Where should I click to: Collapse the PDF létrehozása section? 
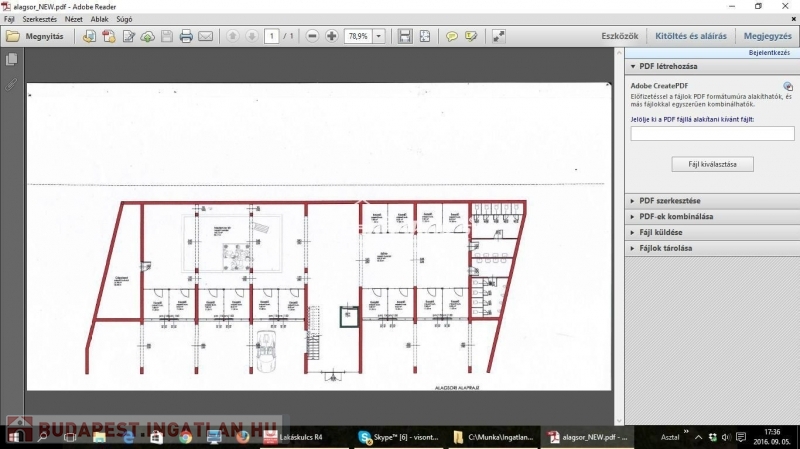point(668,66)
